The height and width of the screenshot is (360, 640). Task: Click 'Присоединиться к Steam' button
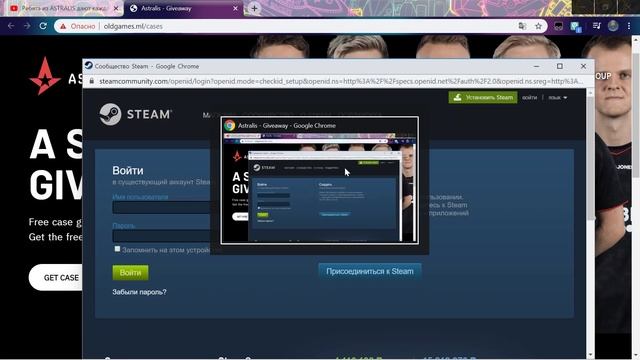[369, 271]
